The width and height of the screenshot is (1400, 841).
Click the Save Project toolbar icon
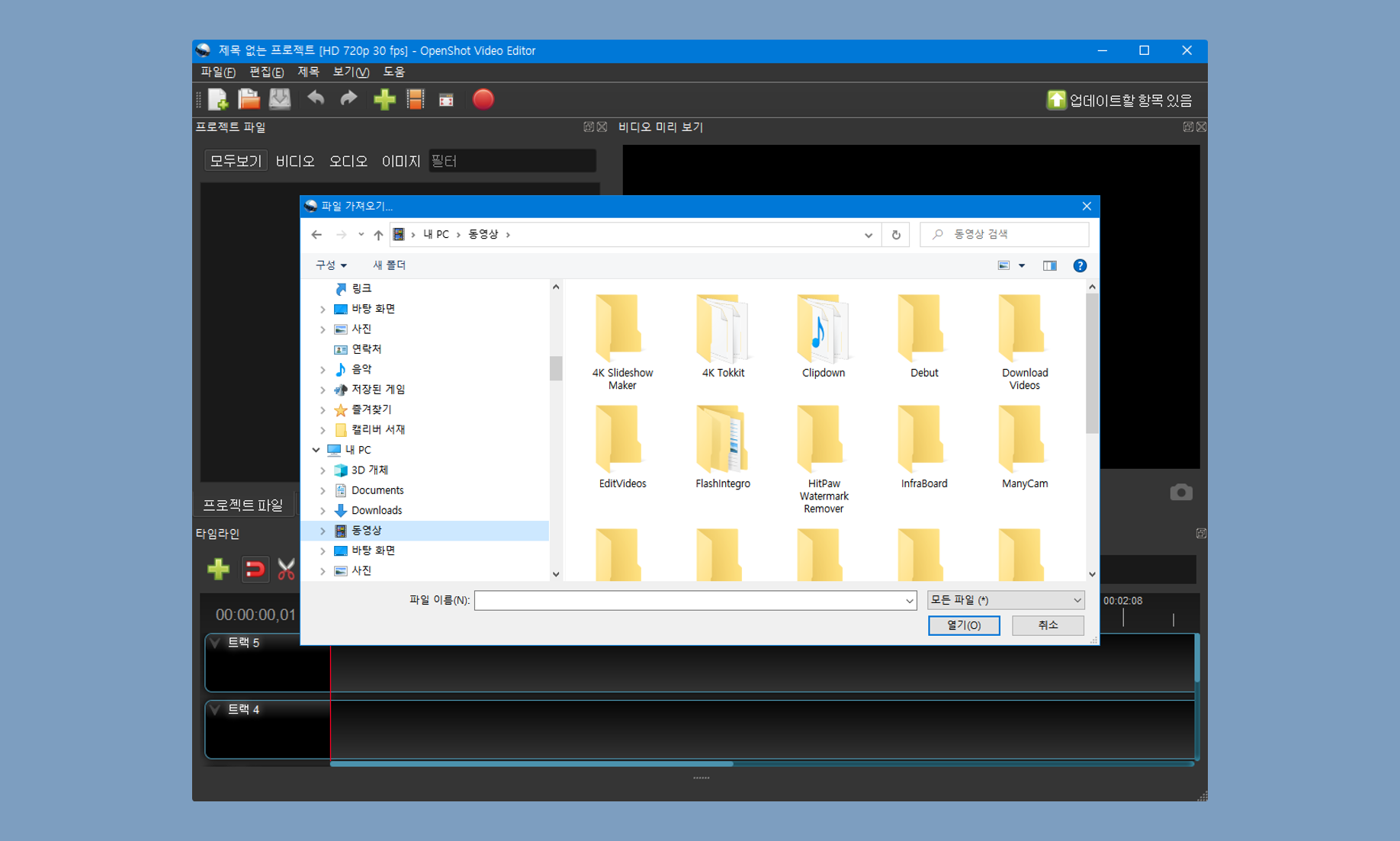click(280, 100)
